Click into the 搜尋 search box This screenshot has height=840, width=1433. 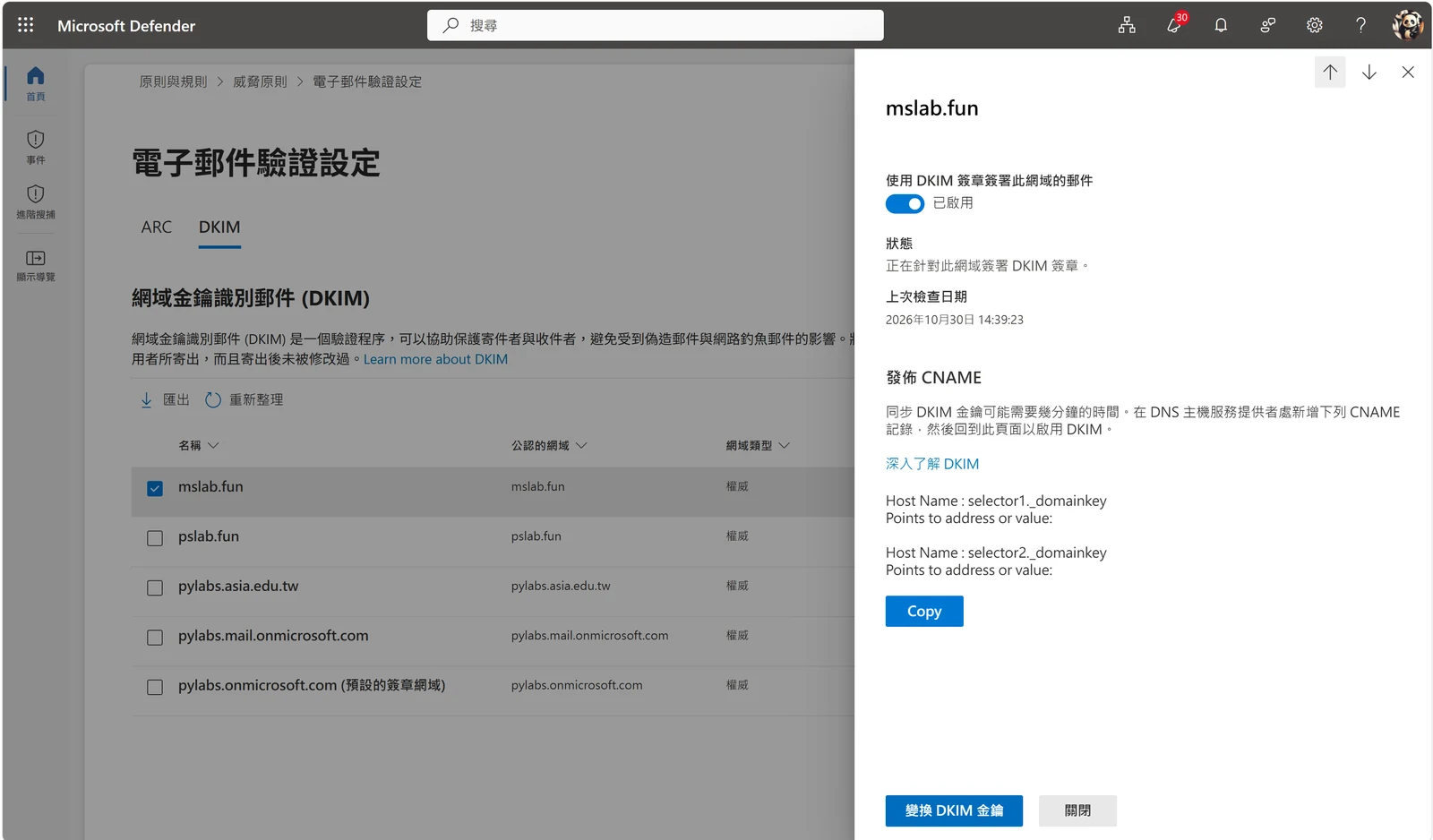656,25
